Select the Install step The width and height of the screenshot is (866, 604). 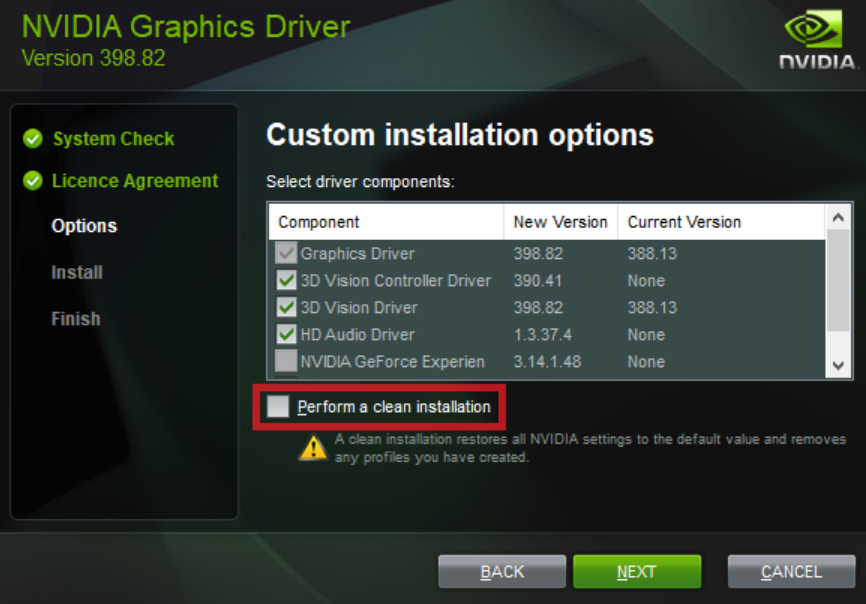(x=77, y=272)
